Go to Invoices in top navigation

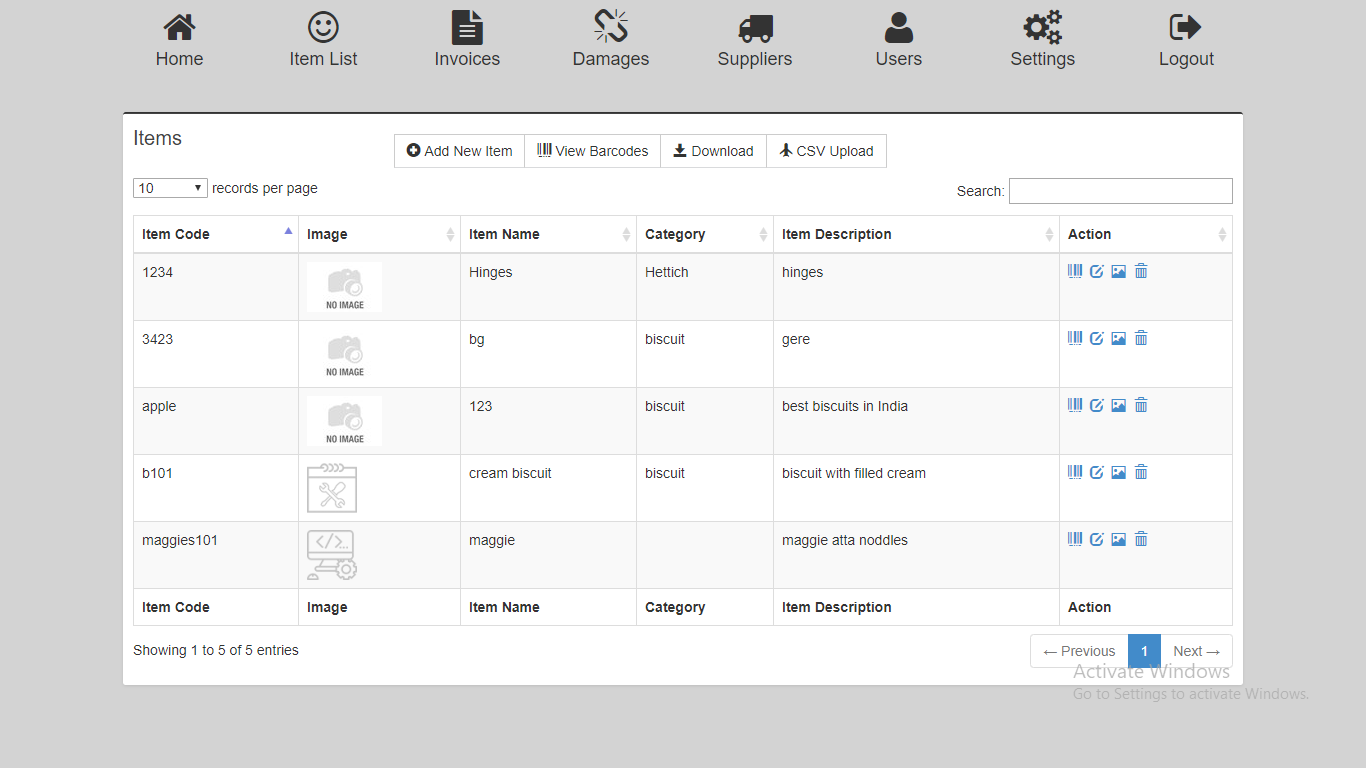point(467,40)
